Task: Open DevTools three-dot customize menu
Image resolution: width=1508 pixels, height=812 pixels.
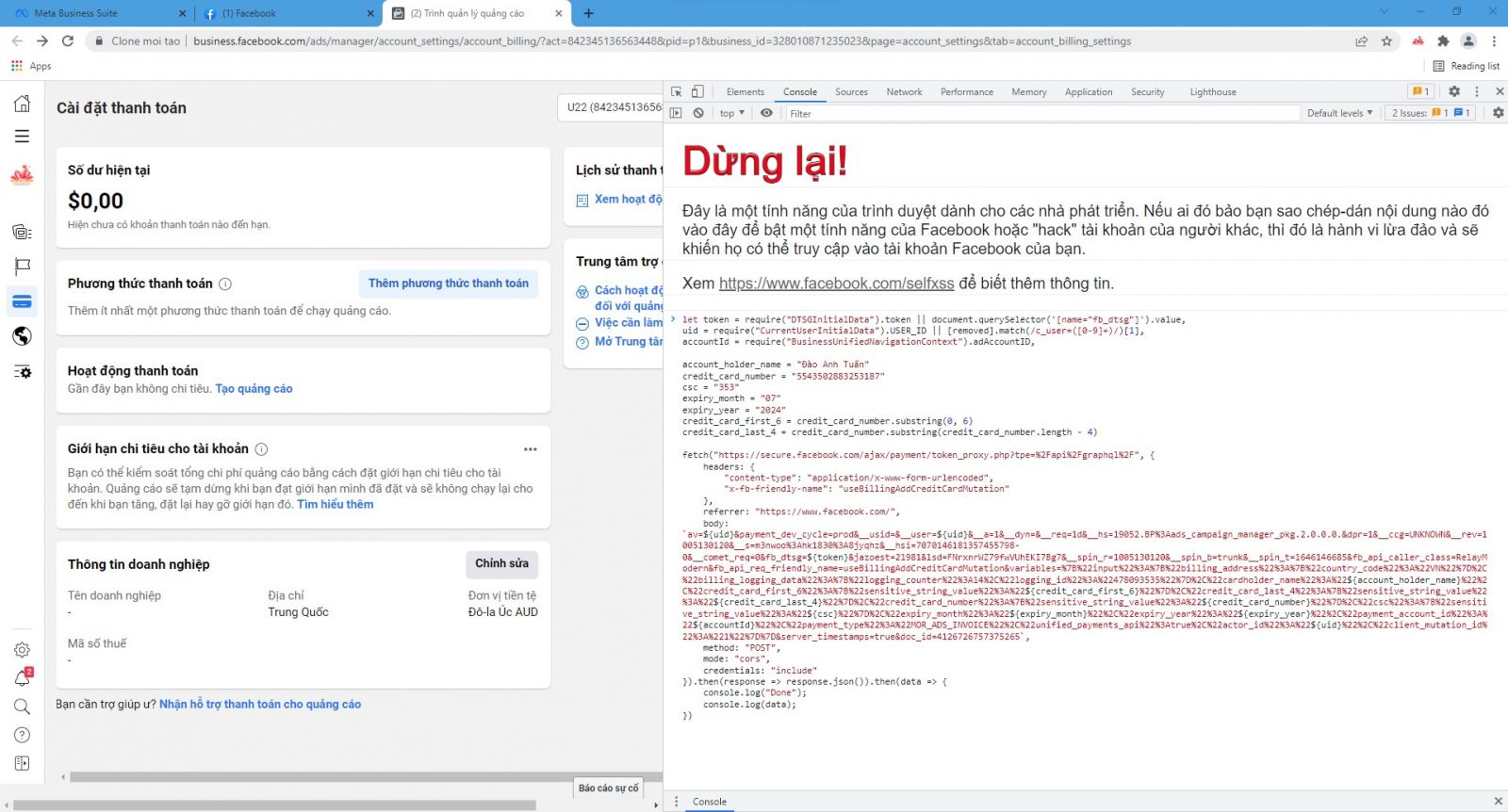Action: click(x=1477, y=91)
